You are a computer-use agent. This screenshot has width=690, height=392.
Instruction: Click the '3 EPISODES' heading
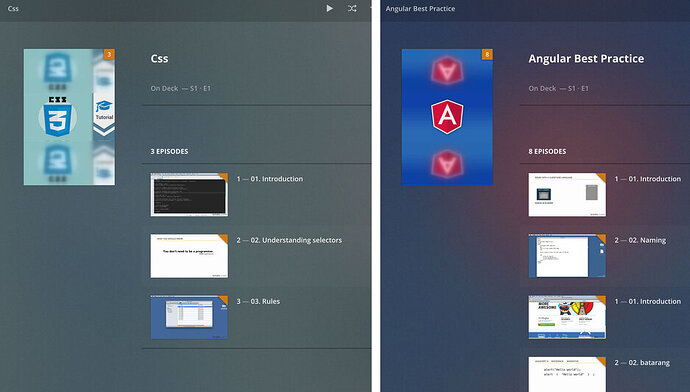(169, 151)
